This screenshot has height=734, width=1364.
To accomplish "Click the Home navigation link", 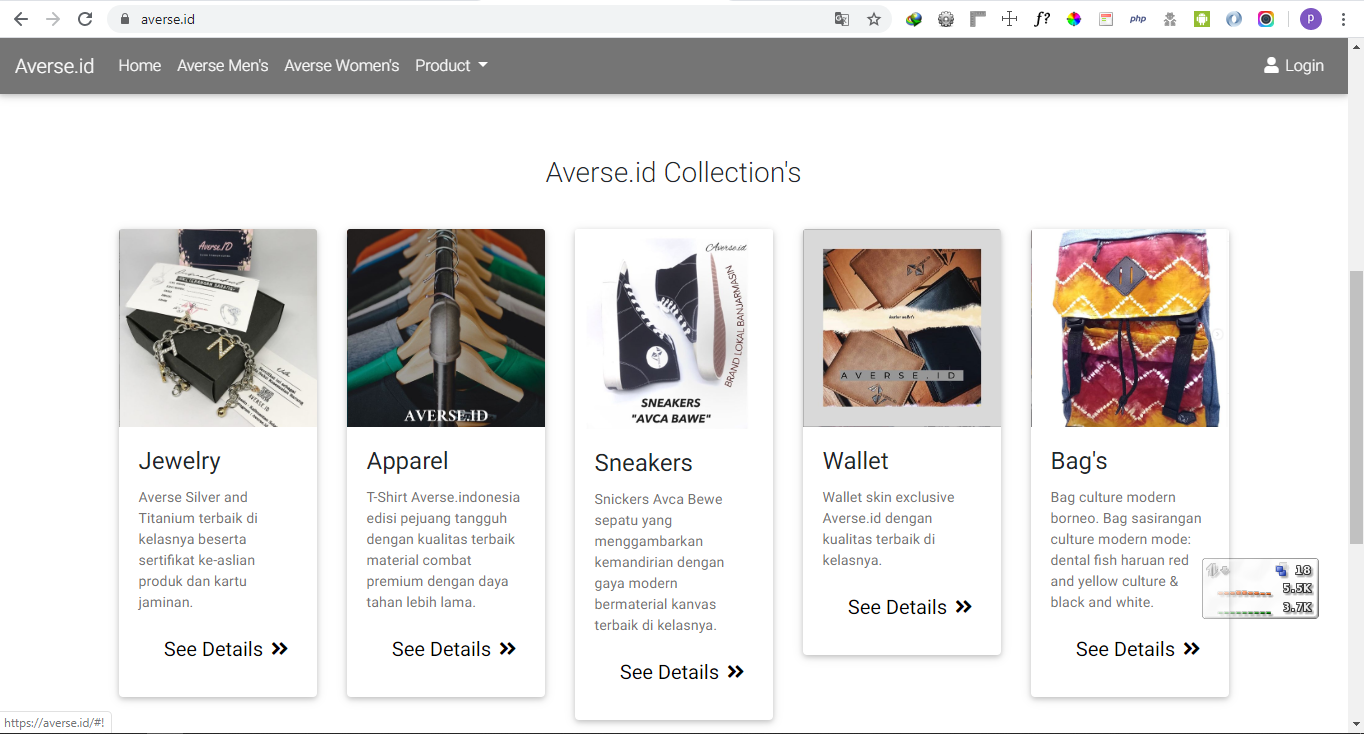I will click(x=139, y=66).
